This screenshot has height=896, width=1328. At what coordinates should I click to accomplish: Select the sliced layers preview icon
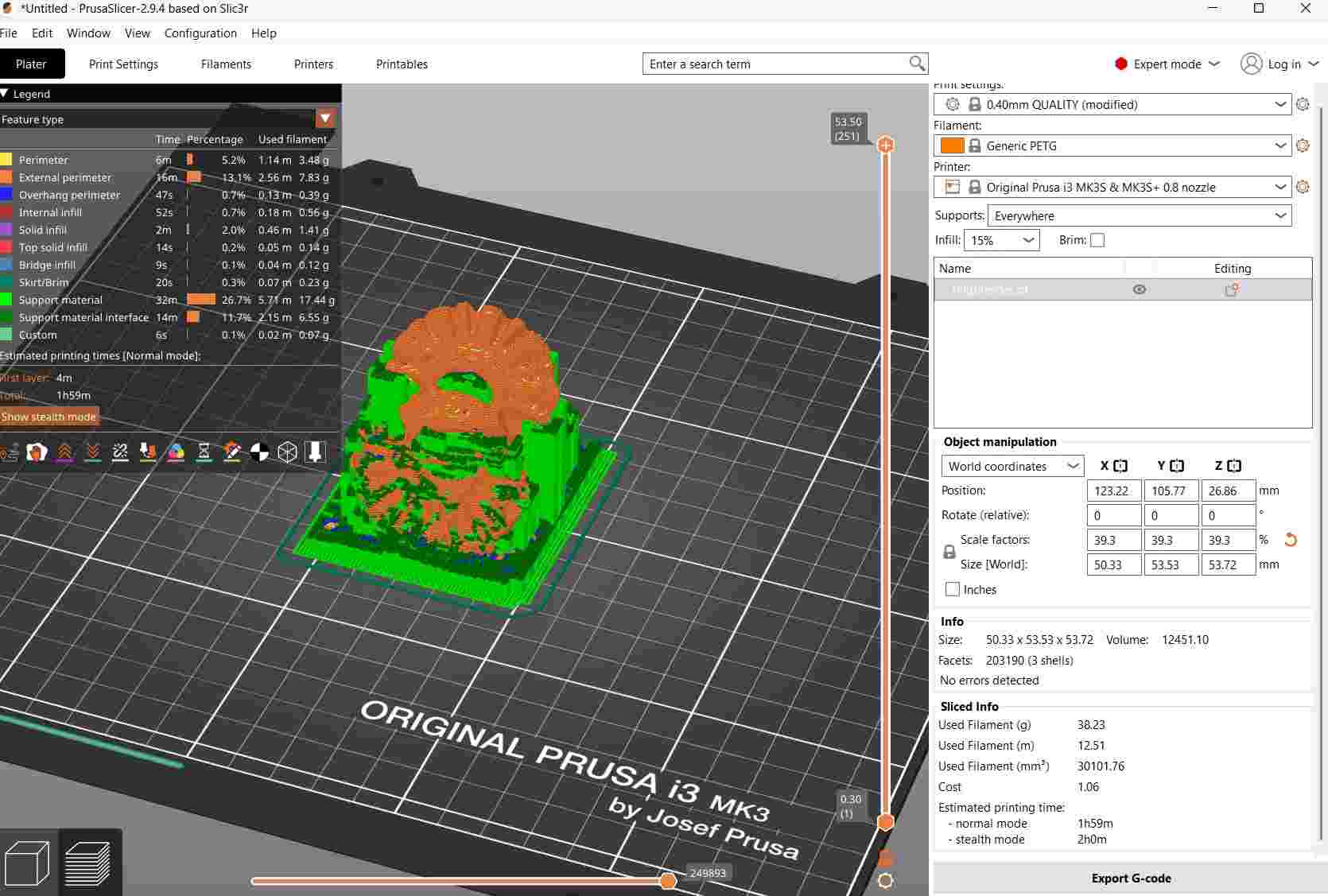coord(90,863)
